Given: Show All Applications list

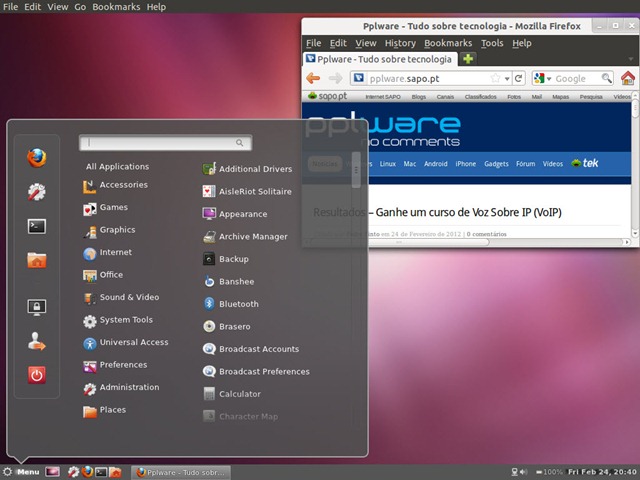Looking at the screenshot, I should point(118,167).
